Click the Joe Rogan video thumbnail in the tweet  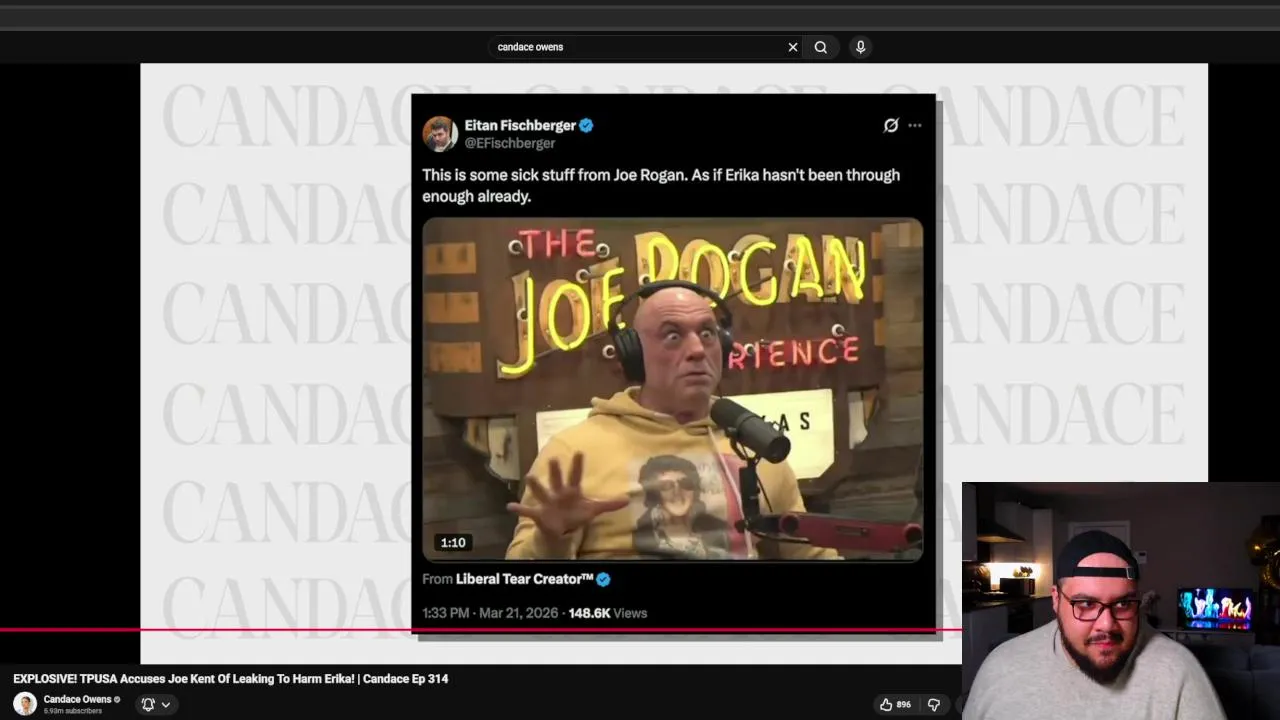[x=672, y=389]
